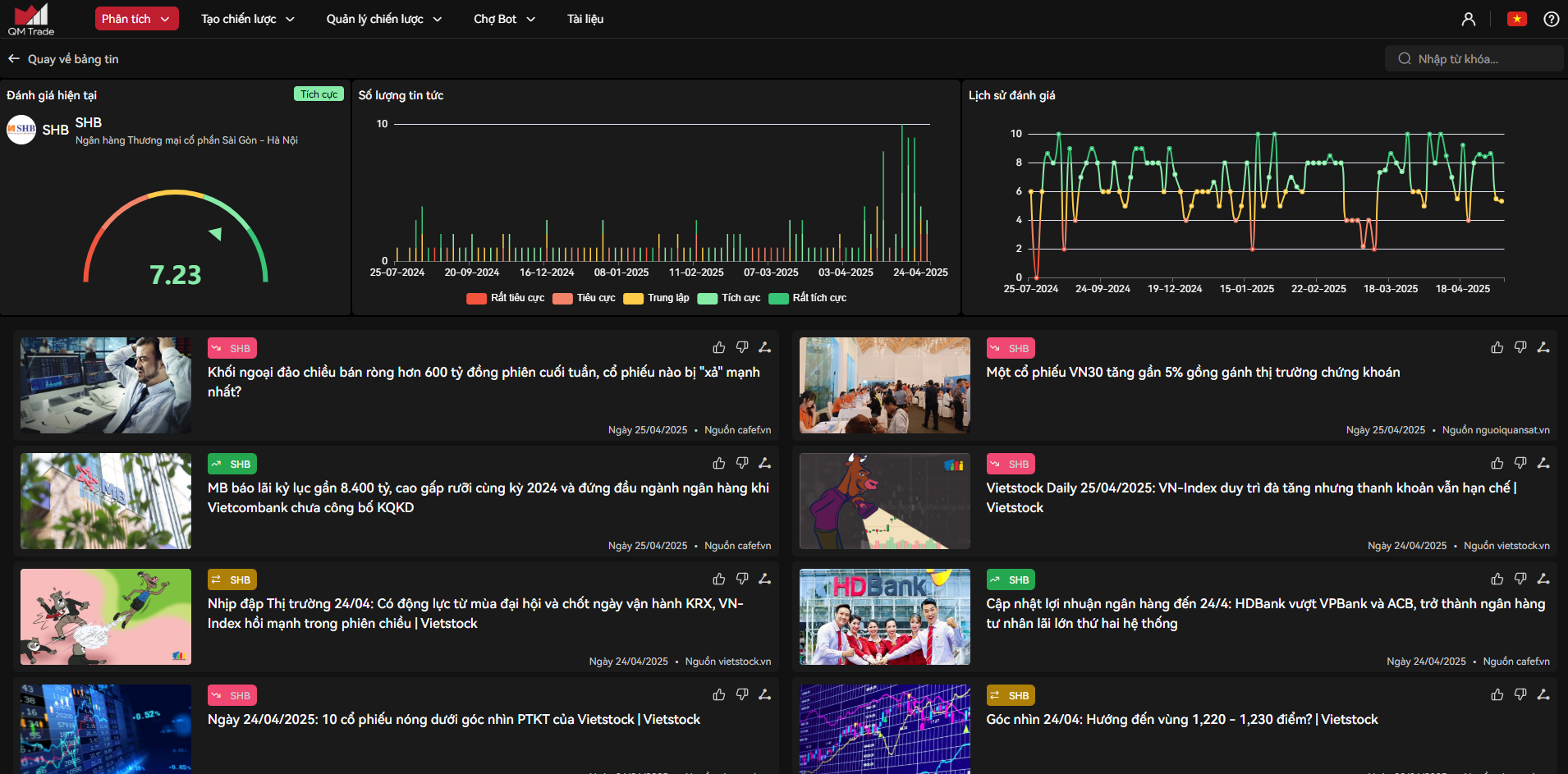Toggle Rất tích cực legend series

pyautogui.click(x=807, y=298)
